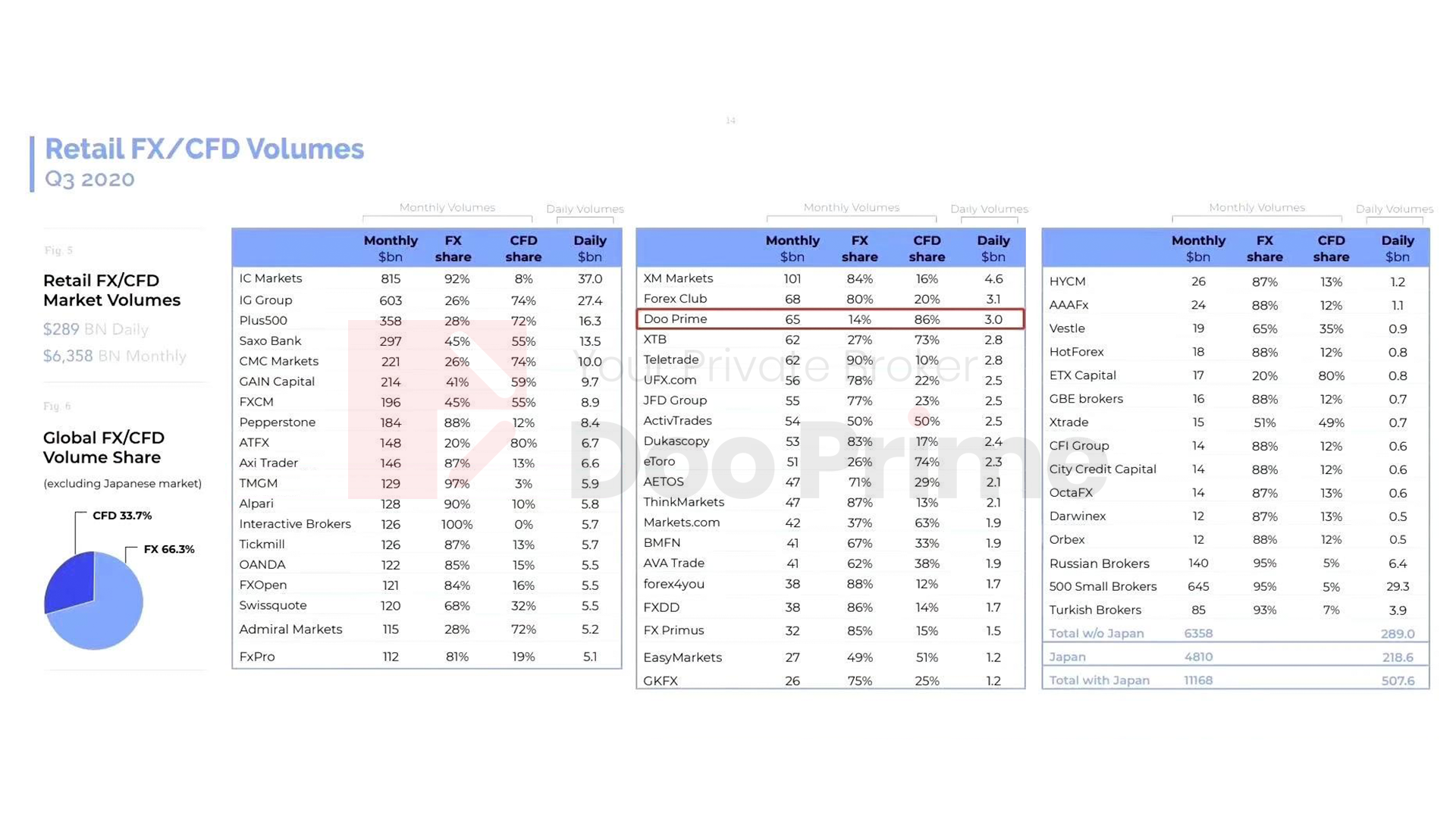The width and height of the screenshot is (1456, 819).
Task: Click the Total w/o Japan row label
Action: click(x=1096, y=633)
